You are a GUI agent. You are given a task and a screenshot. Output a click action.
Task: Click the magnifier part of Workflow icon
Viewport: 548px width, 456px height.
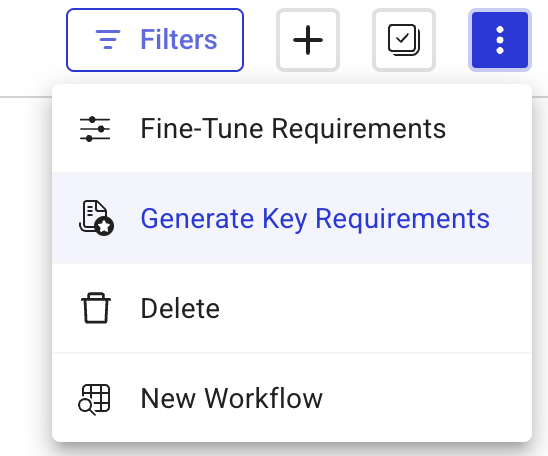(86, 407)
